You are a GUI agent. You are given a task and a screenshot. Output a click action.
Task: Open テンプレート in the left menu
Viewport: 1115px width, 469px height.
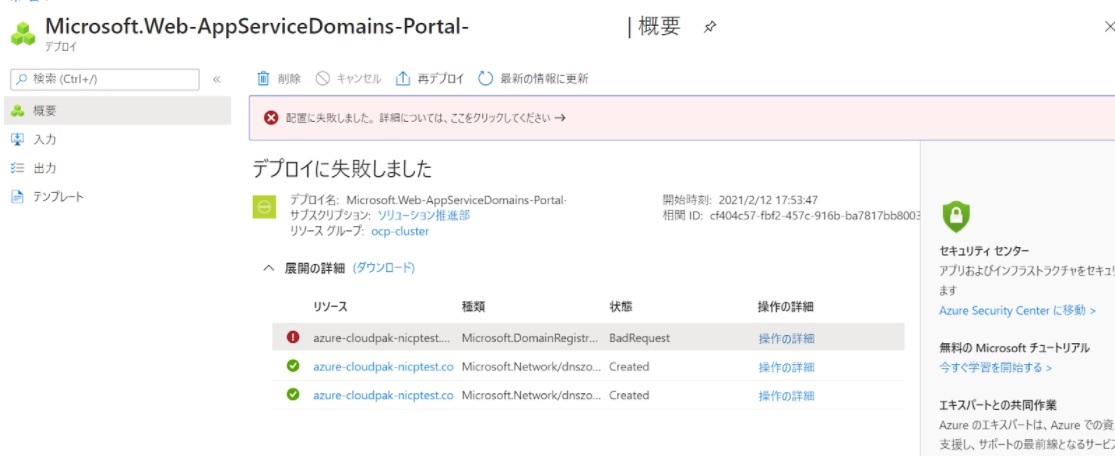58,196
